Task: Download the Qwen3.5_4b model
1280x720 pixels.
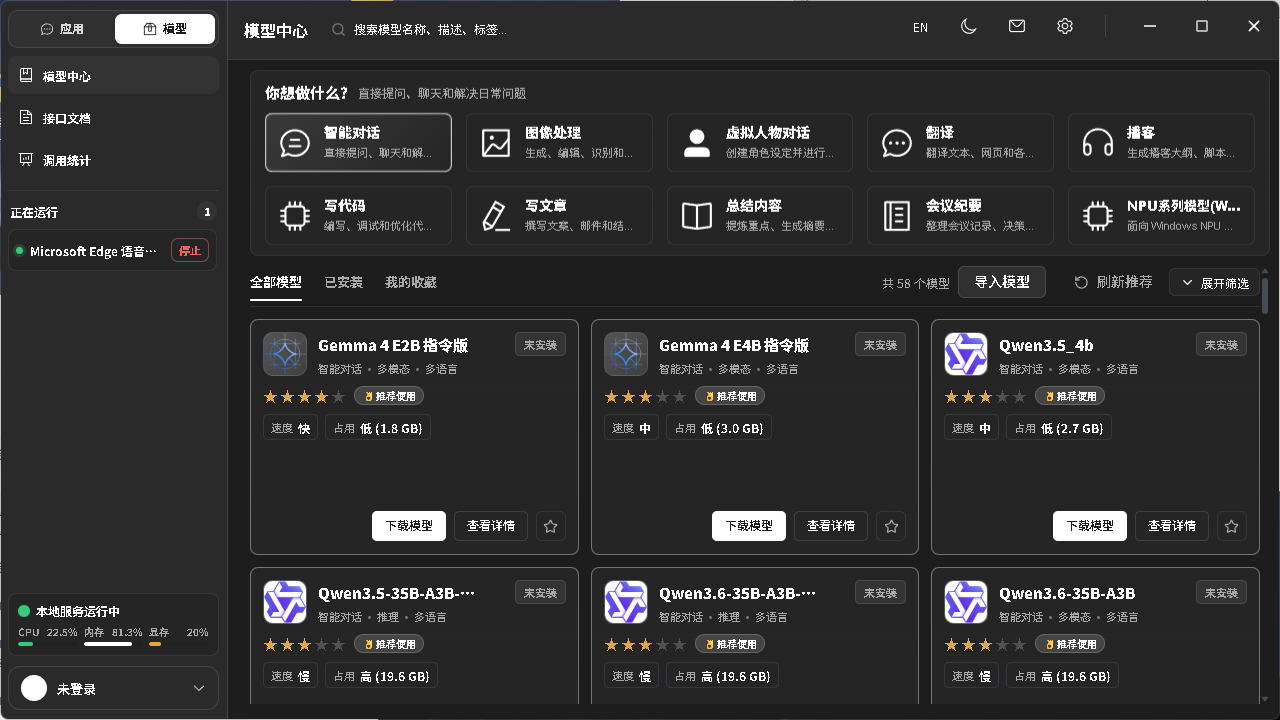Action: click(1090, 525)
